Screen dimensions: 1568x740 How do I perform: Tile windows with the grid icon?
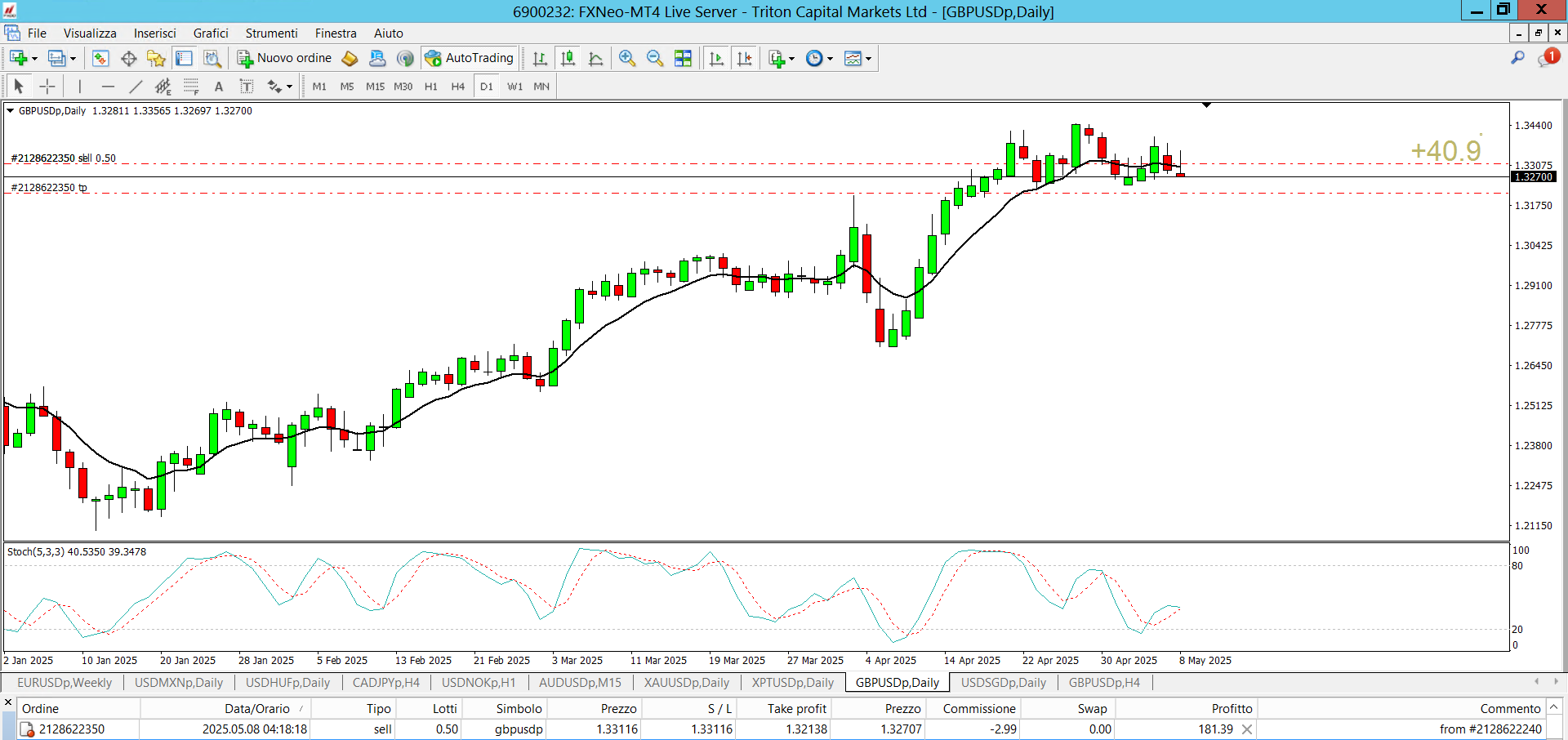click(x=683, y=58)
